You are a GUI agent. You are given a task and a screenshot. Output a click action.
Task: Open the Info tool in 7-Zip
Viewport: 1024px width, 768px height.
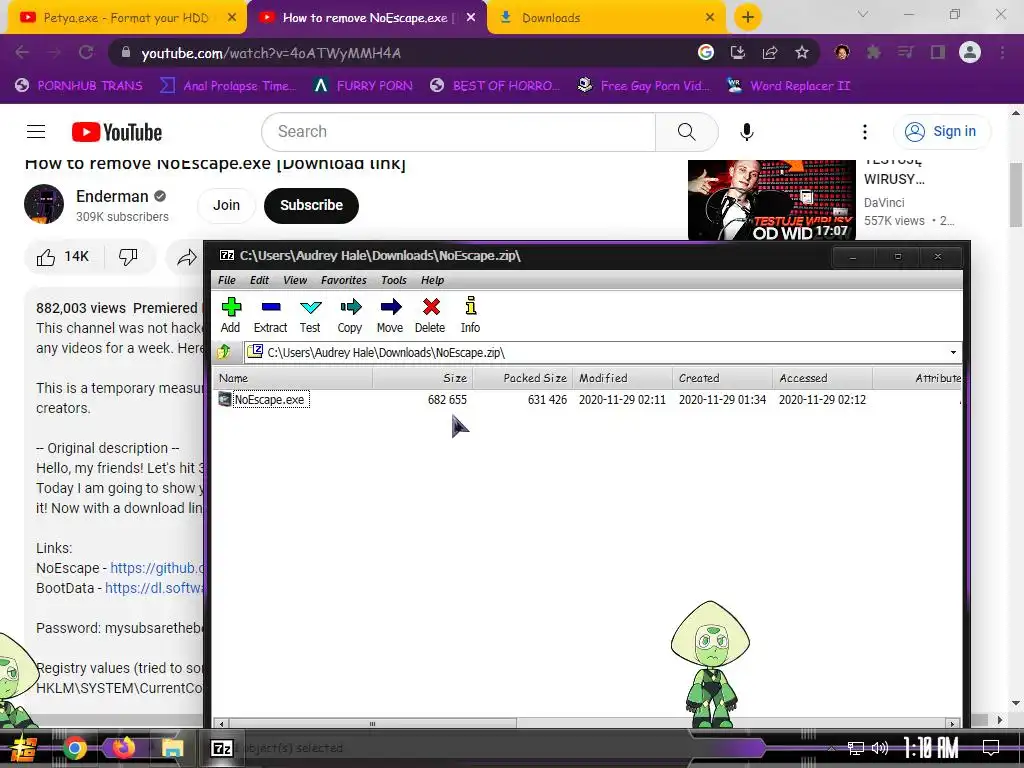click(470, 315)
